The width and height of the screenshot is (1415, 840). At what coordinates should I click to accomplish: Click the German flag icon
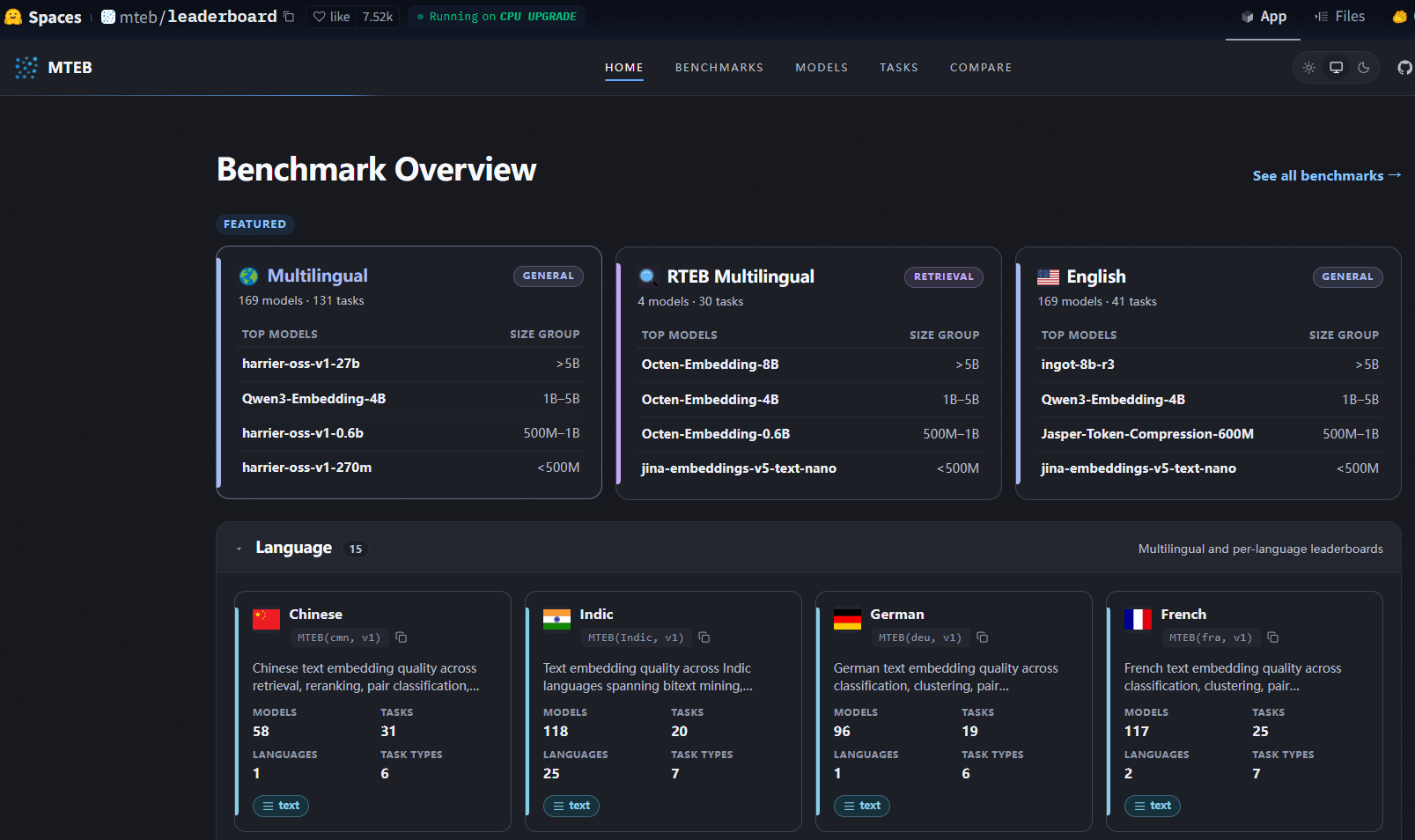(x=847, y=619)
